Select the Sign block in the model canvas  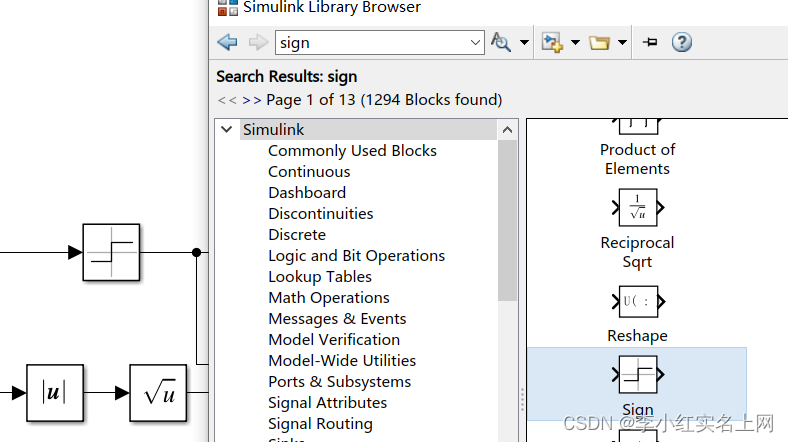click(x=111, y=252)
